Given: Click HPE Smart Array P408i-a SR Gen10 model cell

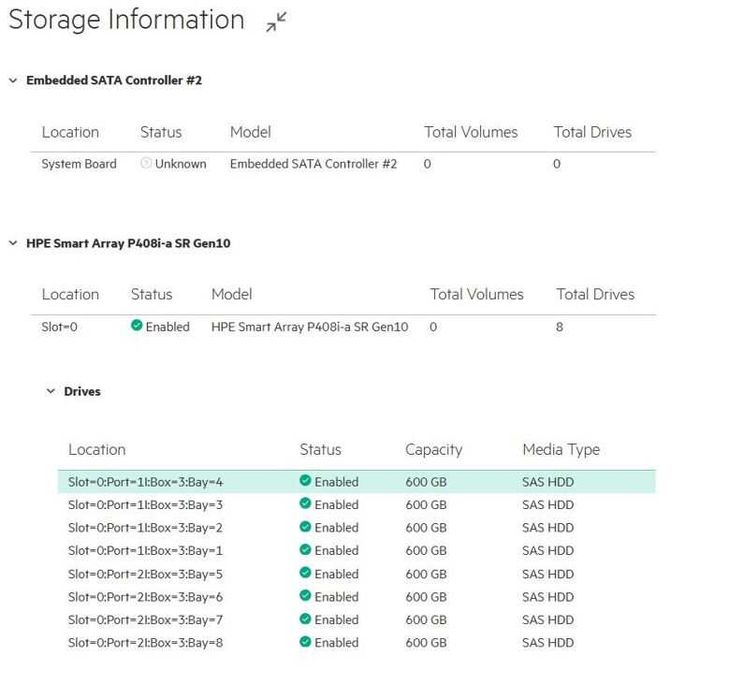Looking at the screenshot, I should click(310, 327).
